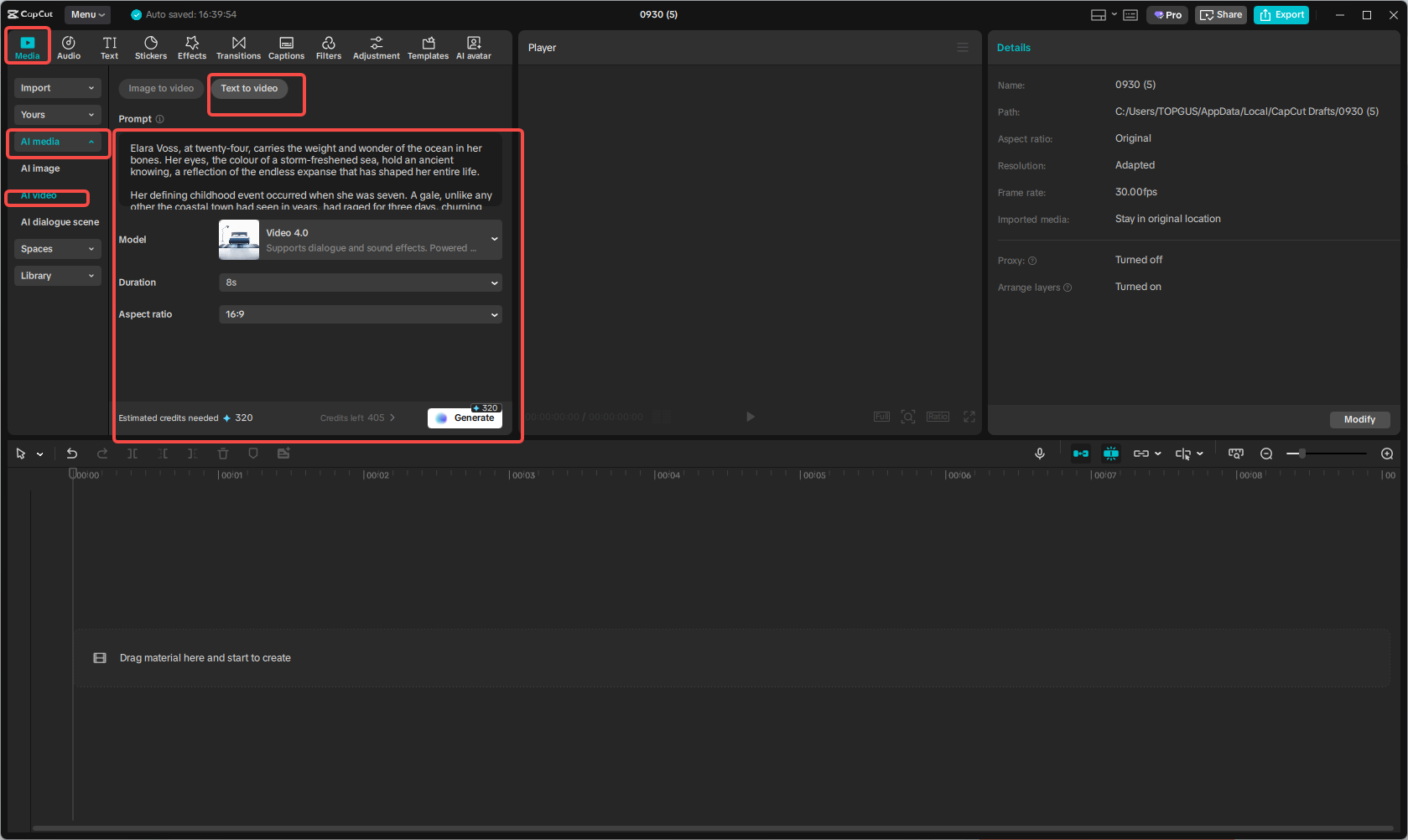1408x840 pixels.
Task: Click the voiceover microphone icon
Action: [1040, 454]
